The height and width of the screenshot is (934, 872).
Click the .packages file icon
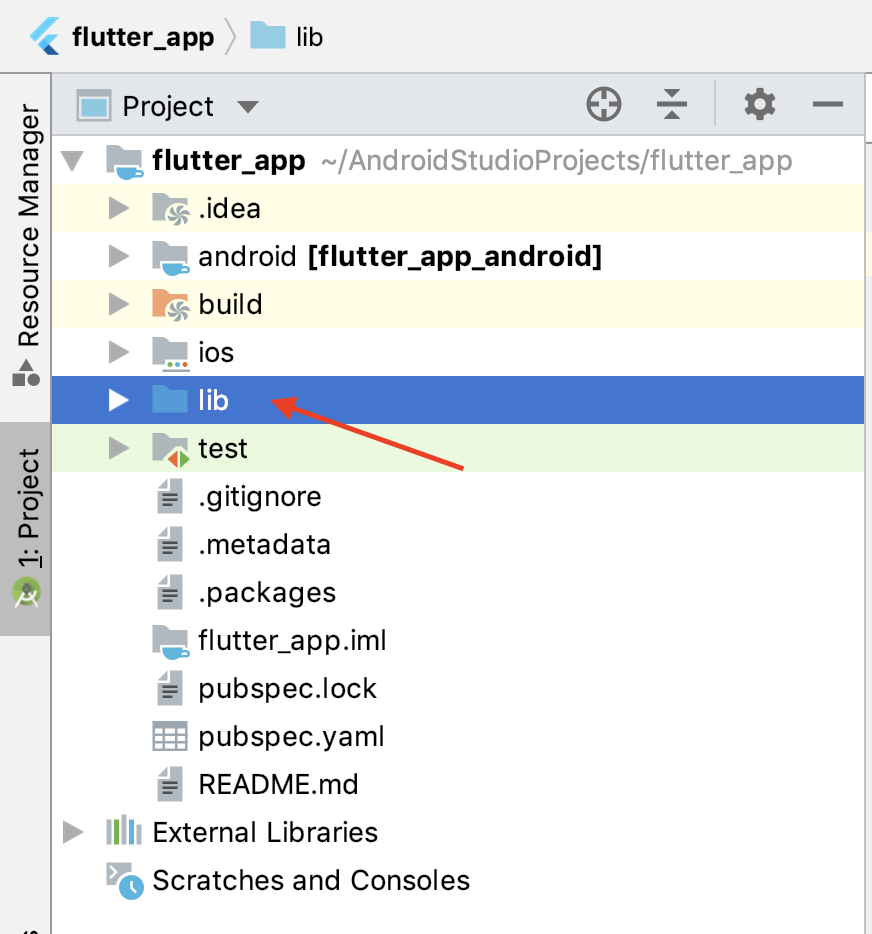click(170, 592)
